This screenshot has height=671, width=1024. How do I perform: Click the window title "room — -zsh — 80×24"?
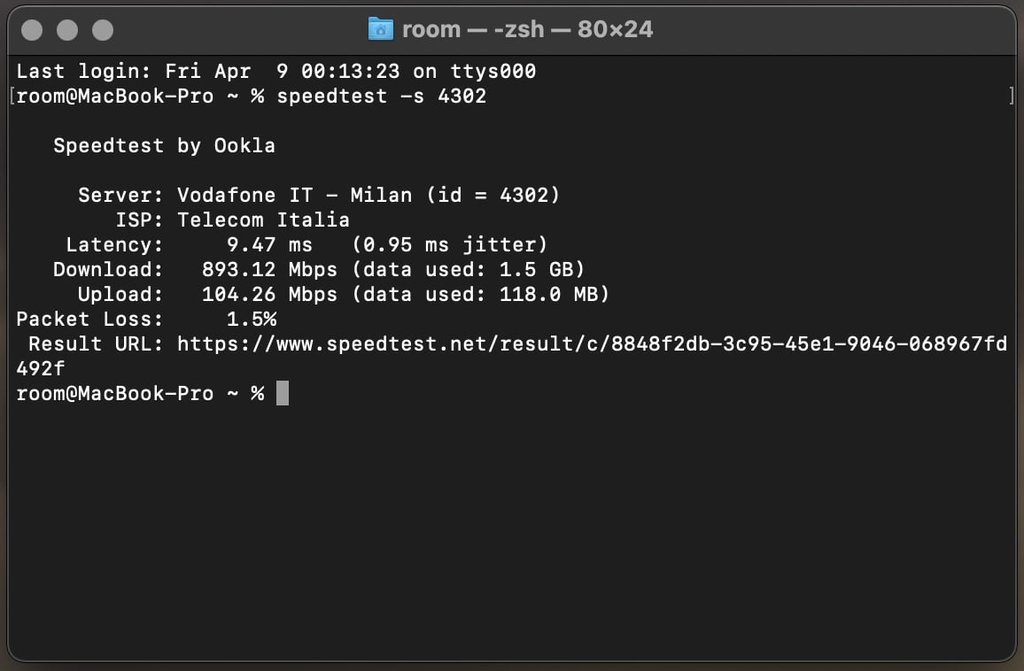tap(528, 29)
